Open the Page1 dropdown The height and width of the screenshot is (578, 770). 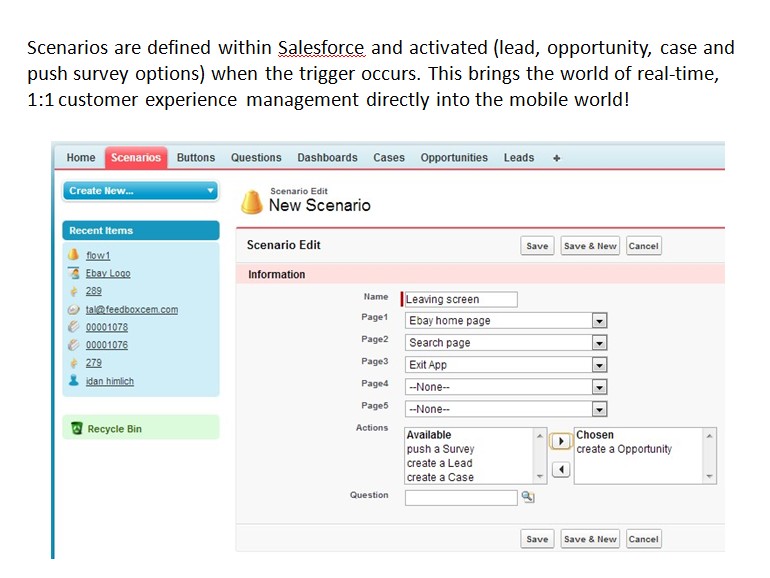(x=506, y=321)
